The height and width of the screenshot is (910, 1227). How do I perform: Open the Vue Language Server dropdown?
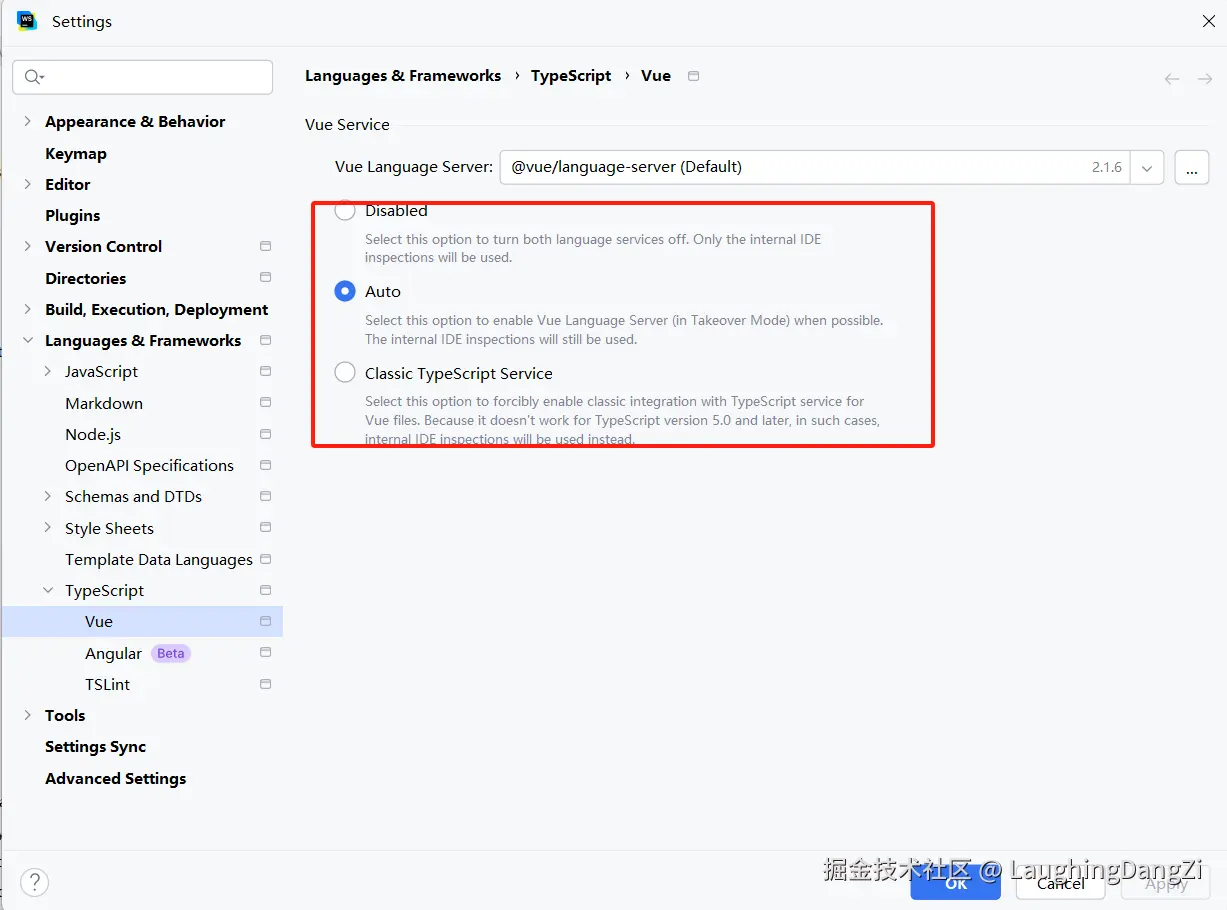pyautogui.click(x=1147, y=168)
